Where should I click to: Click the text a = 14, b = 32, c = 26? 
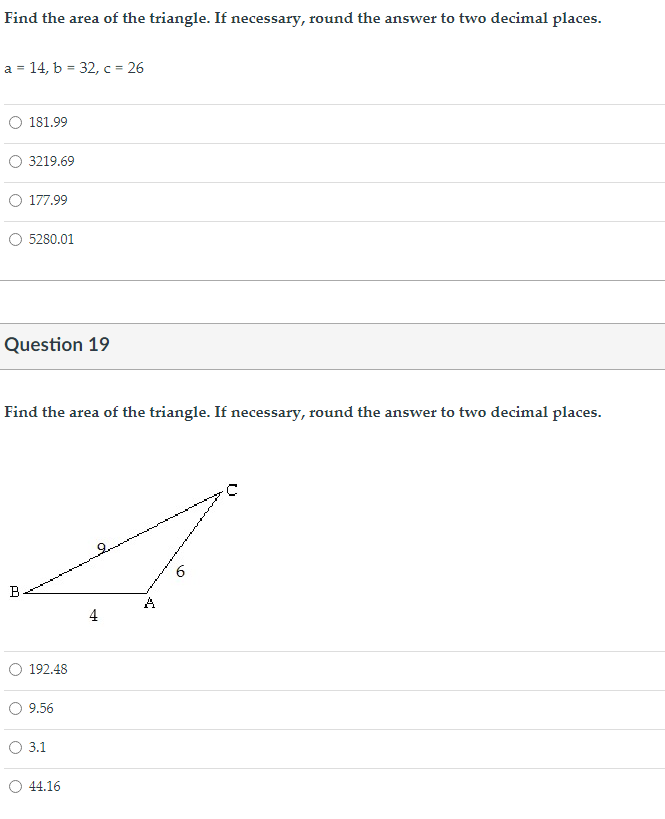click(x=74, y=68)
